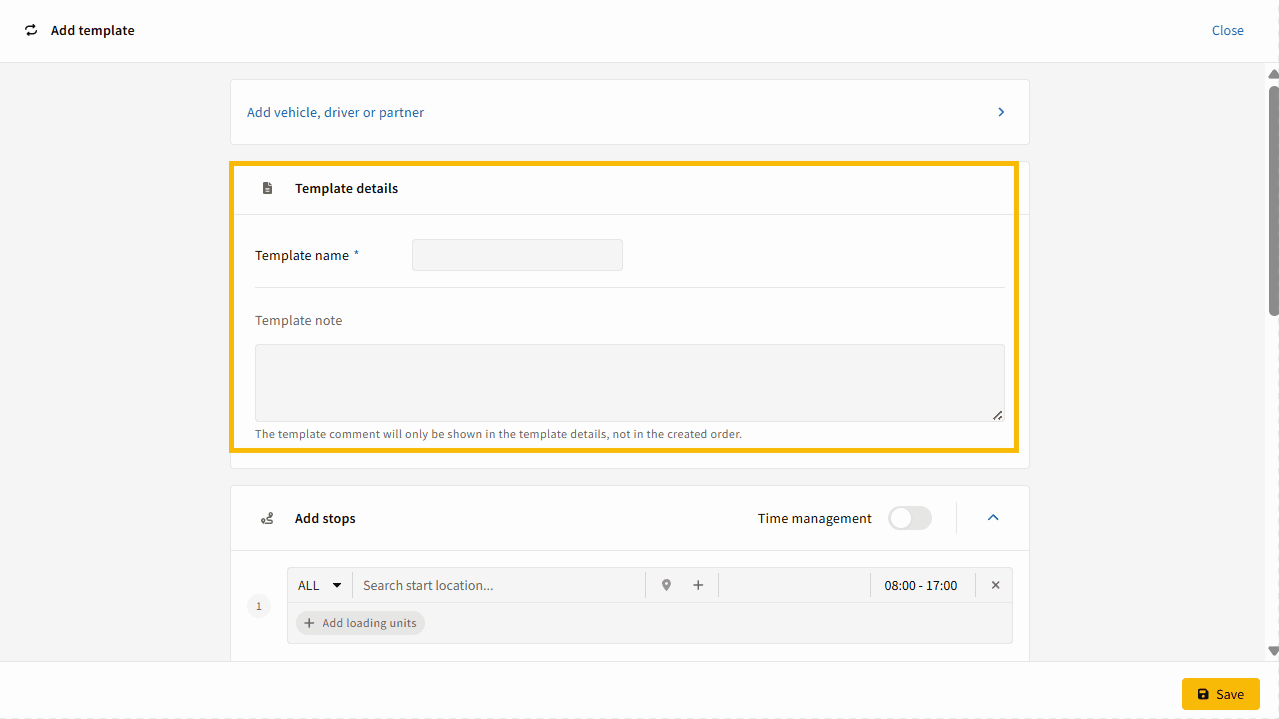Open the ALL stop type dropdown
Screen dimensions: 1279x719
pyautogui.click(x=320, y=585)
